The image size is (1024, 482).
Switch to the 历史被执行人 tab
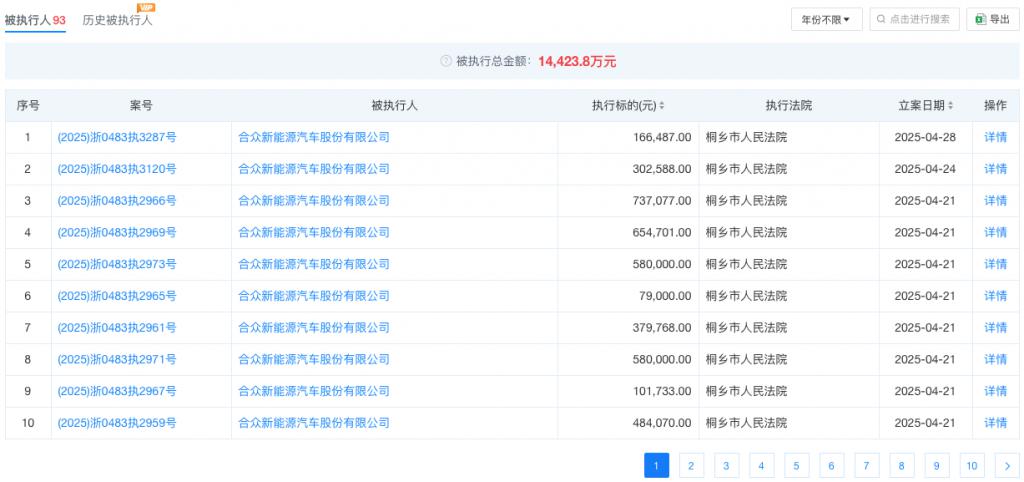[117, 20]
